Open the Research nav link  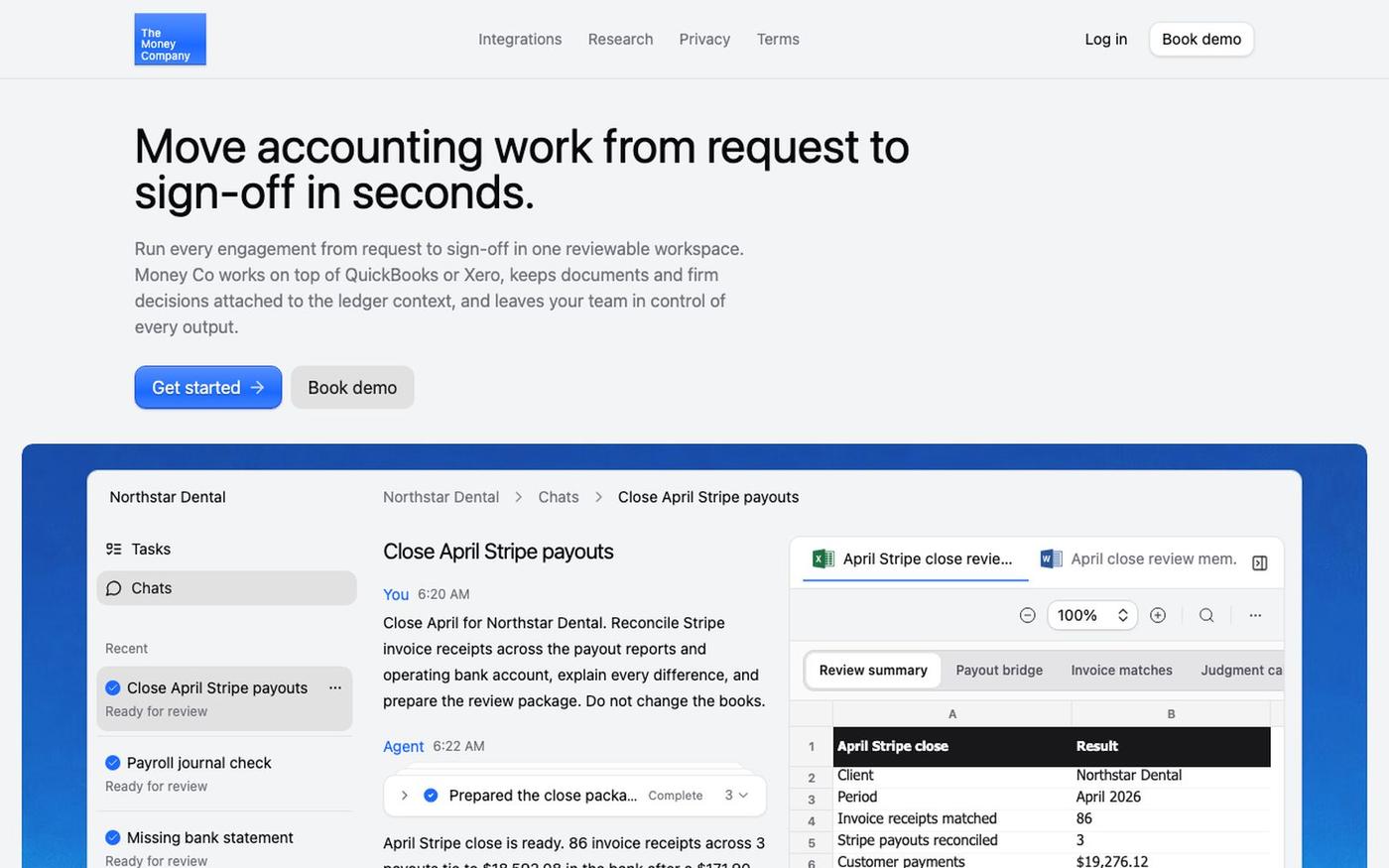tap(620, 40)
